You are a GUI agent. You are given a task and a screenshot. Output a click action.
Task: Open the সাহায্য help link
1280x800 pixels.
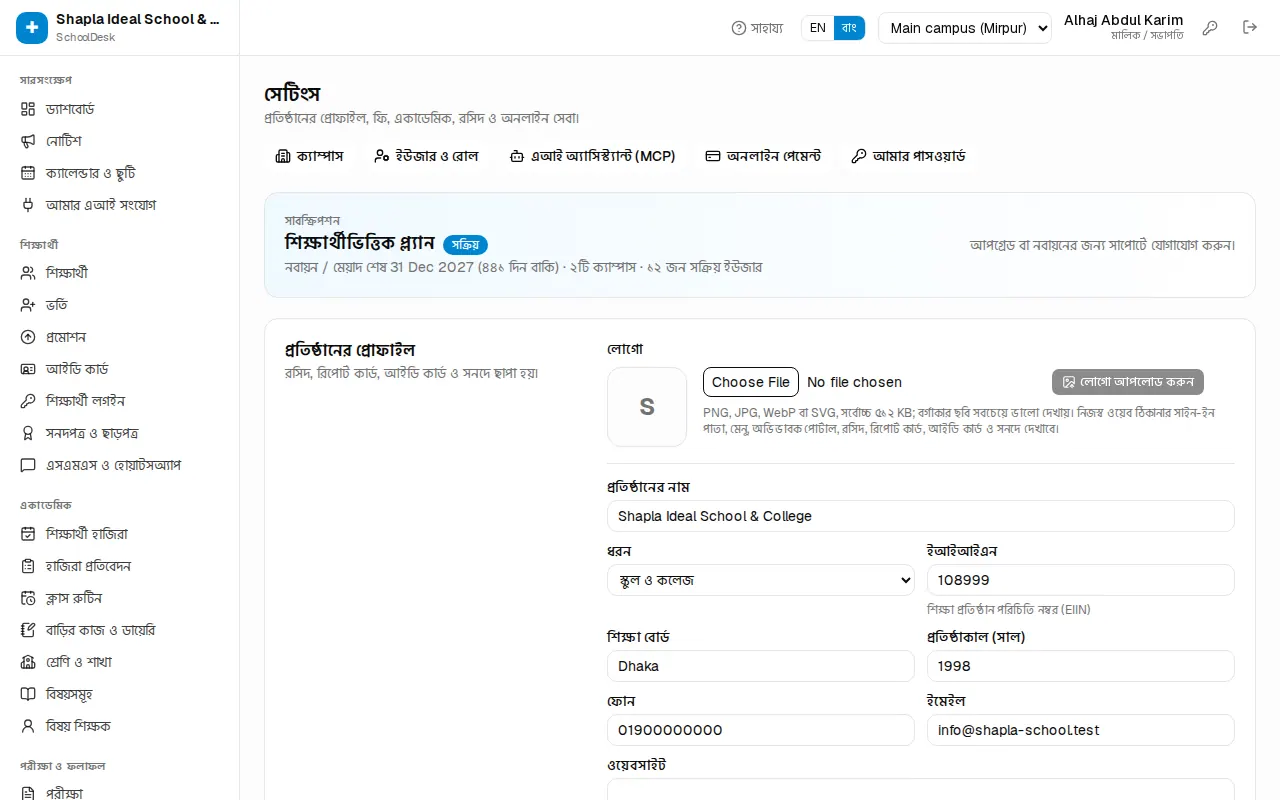click(x=757, y=28)
